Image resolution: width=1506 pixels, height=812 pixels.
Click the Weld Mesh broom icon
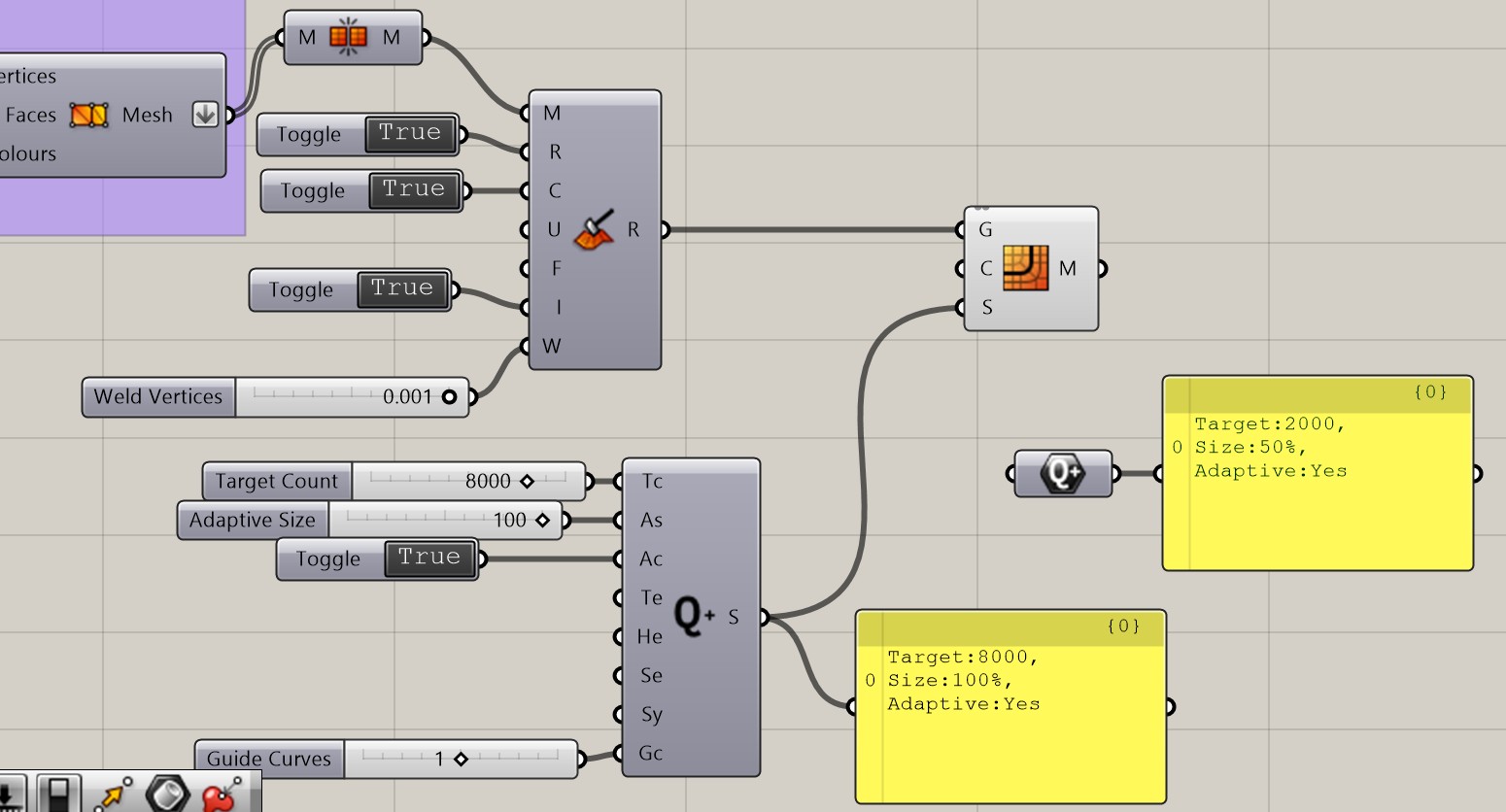pos(597,229)
